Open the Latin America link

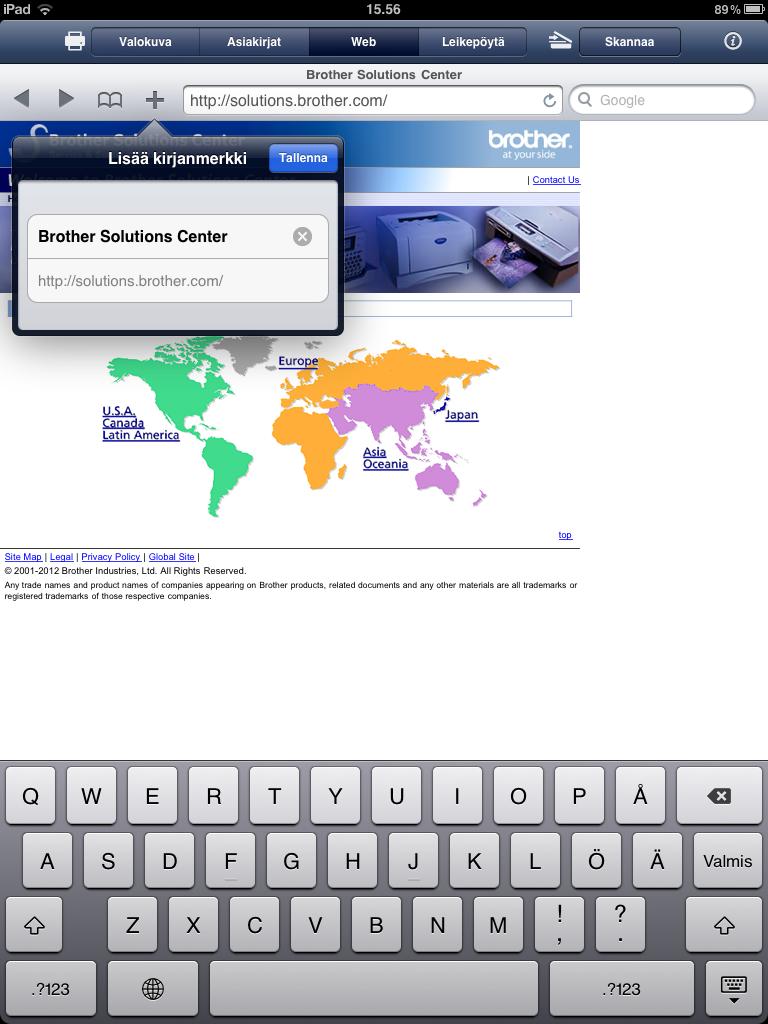[x=140, y=435]
